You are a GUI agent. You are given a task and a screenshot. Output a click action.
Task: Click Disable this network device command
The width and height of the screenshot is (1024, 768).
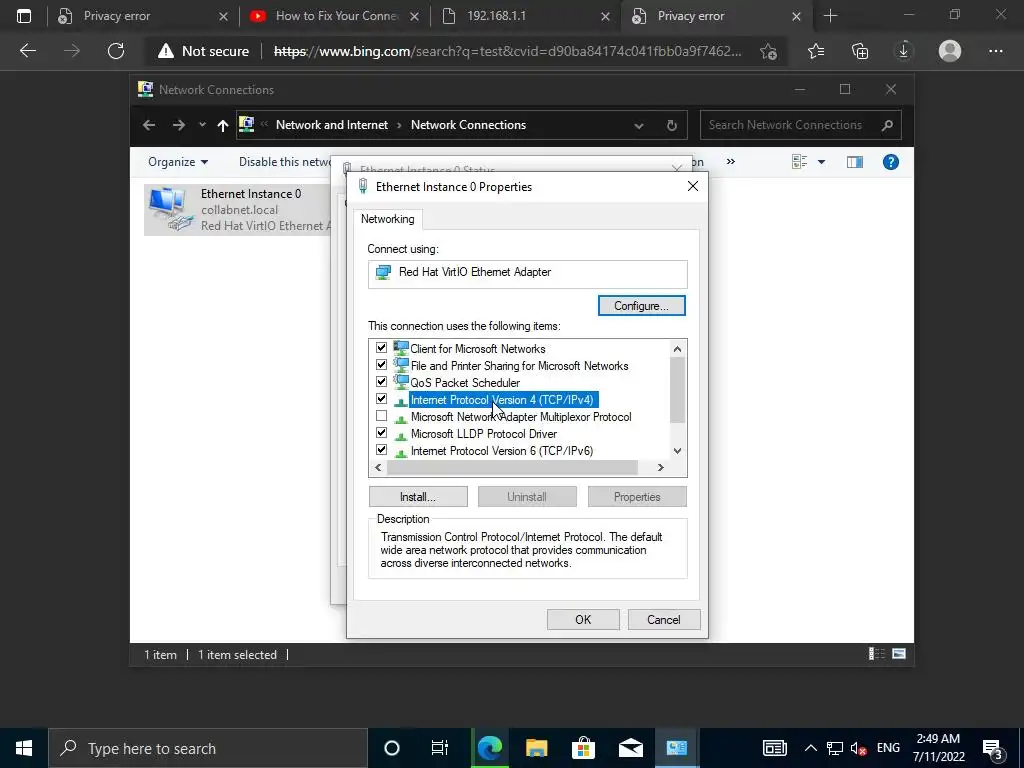(285, 162)
